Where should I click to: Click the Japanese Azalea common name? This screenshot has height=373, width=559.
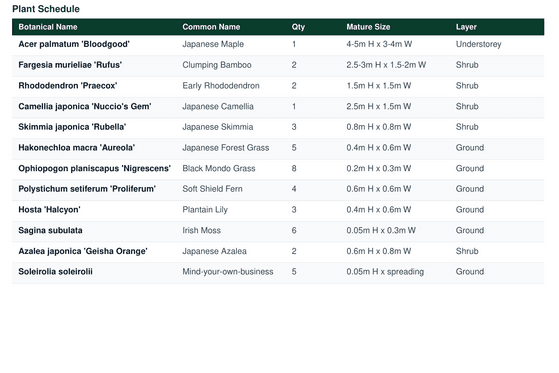[214, 251]
